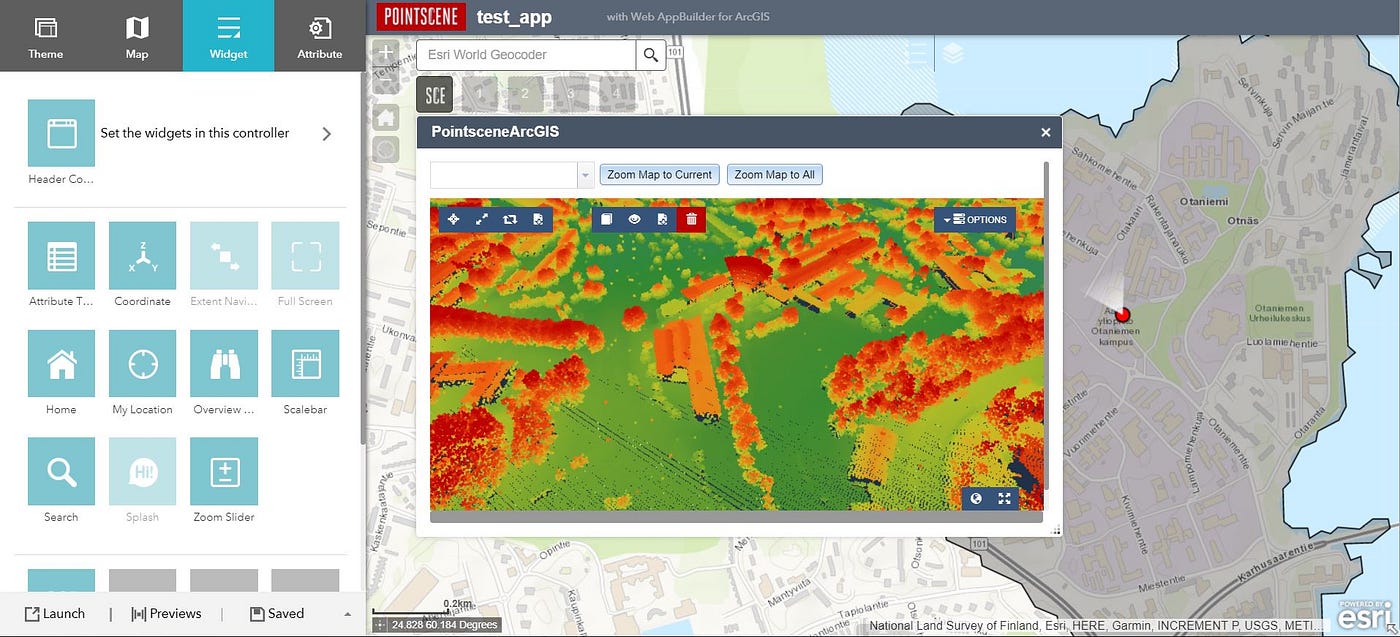Click the red trash delete icon
Image resolution: width=1400 pixels, height=637 pixels.
tap(691, 219)
